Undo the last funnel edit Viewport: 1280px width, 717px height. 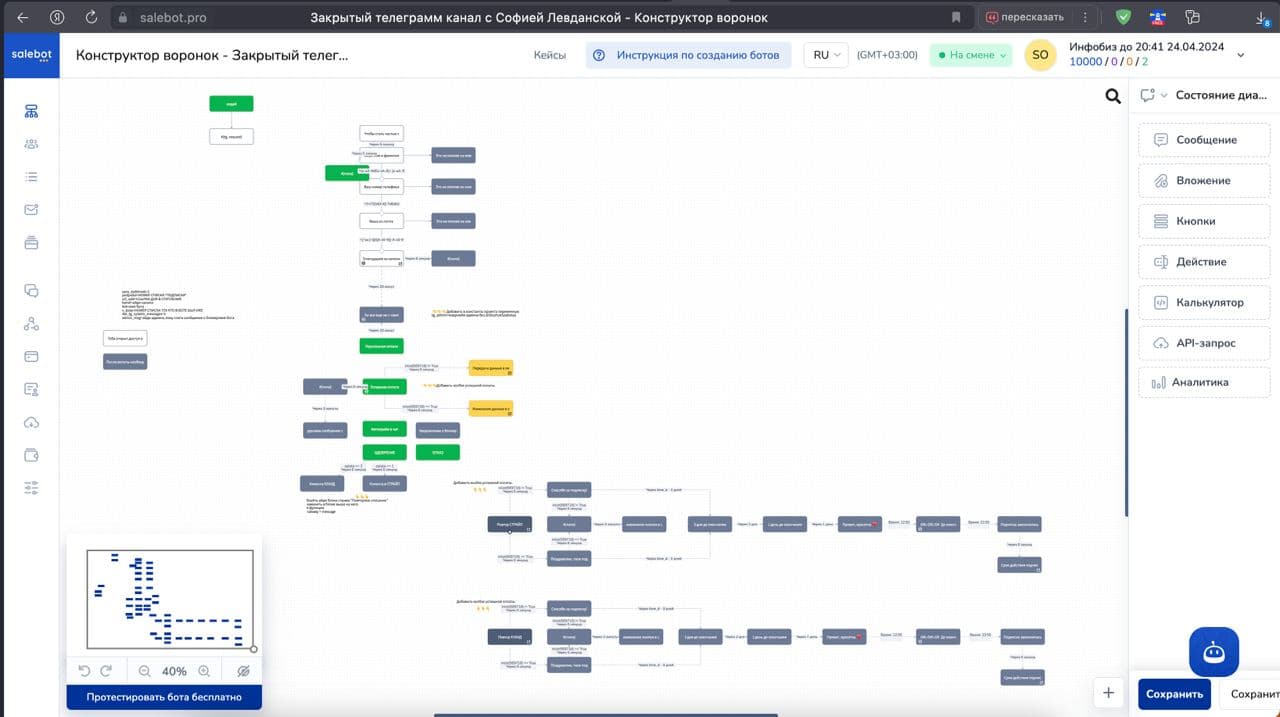[85, 671]
